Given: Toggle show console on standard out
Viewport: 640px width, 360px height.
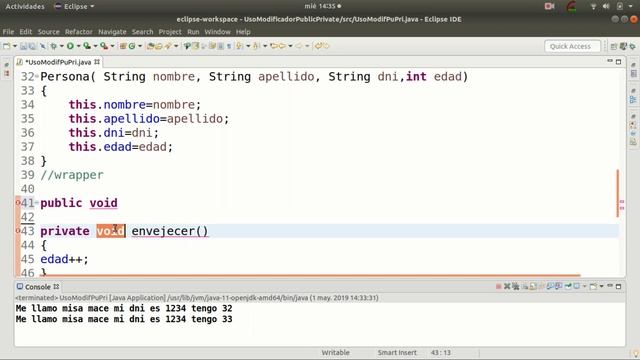Looking at the screenshot, I should click(550, 287).
